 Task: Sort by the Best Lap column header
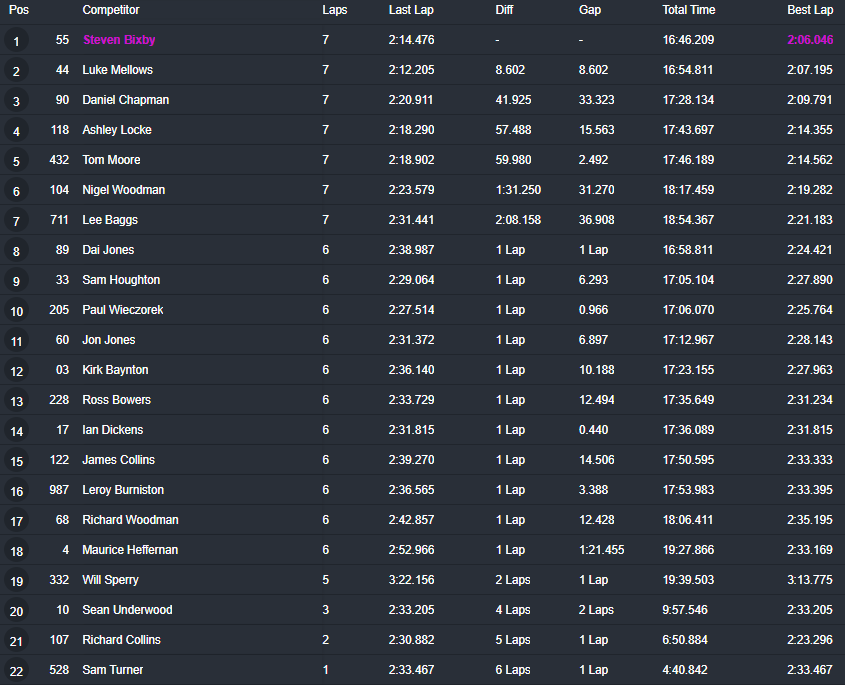810,10
